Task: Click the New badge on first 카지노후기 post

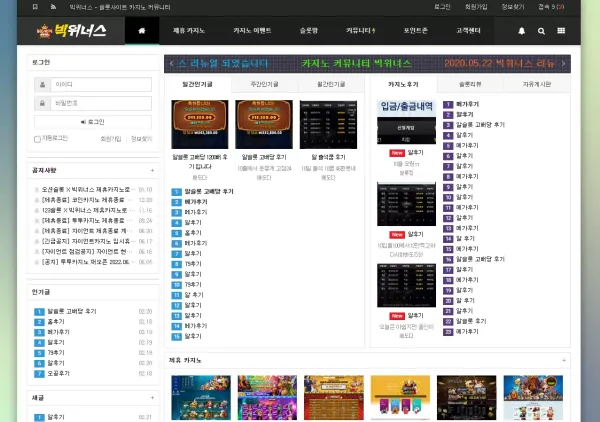Action: click(397, 153)
